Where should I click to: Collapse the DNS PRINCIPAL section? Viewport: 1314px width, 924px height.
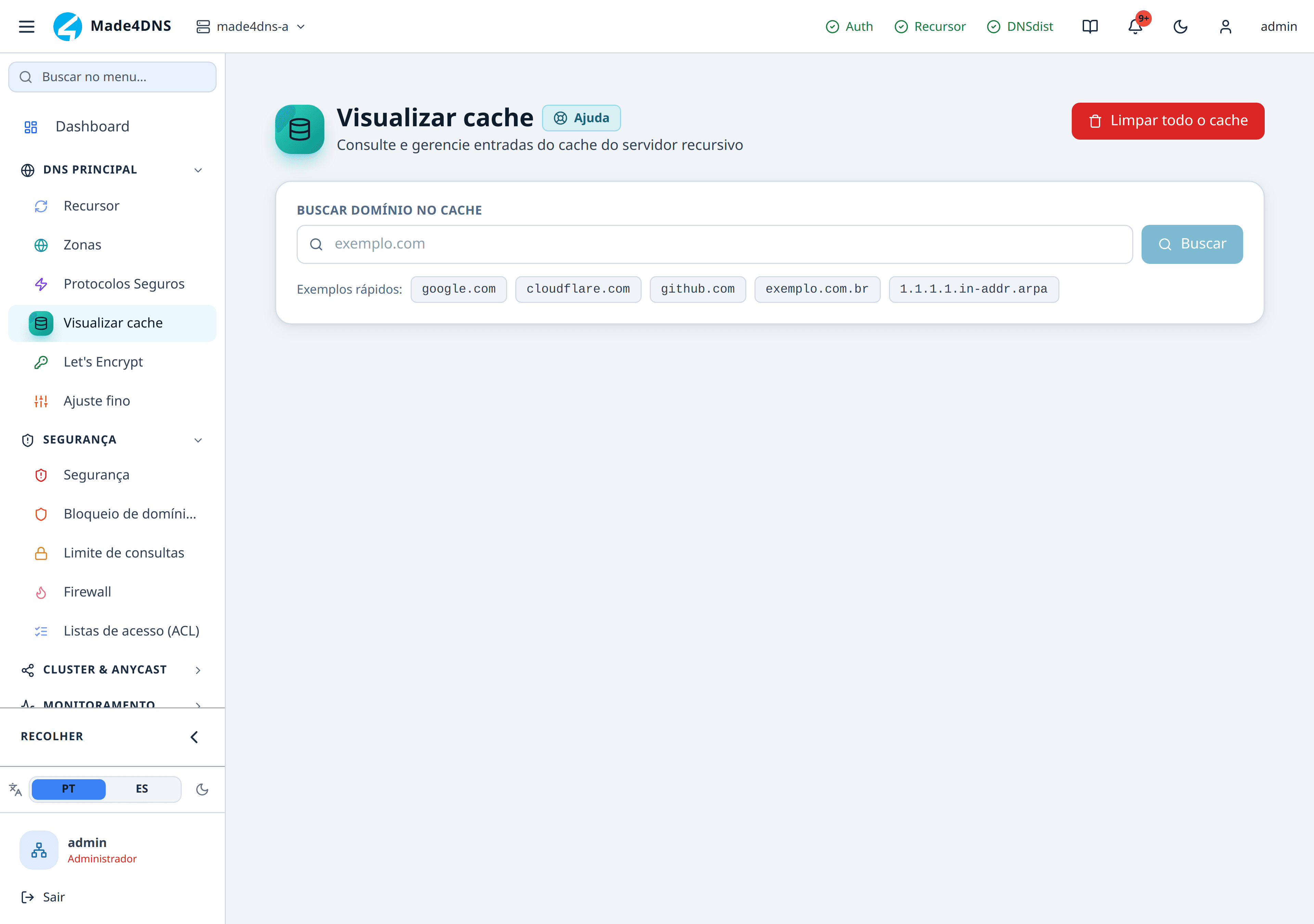112,170
